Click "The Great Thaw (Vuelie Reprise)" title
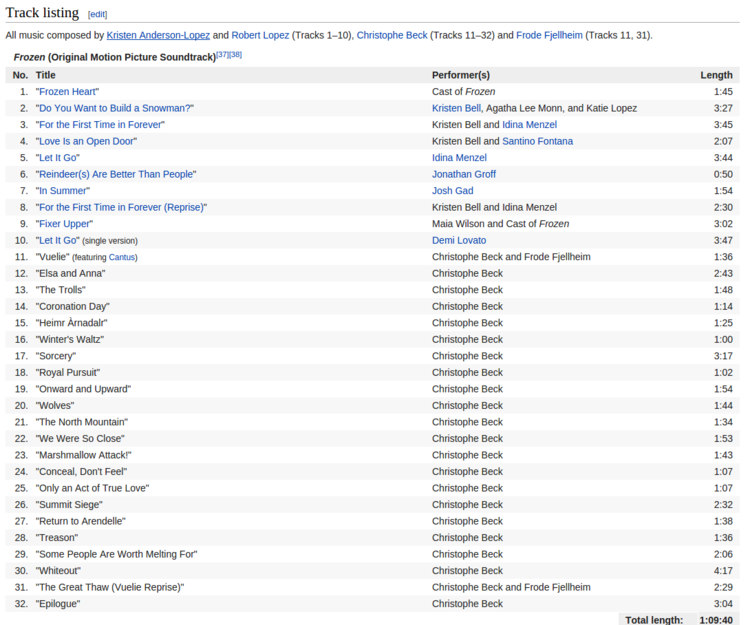The height and width of the screenshot is (625, 750). [110, 587]
